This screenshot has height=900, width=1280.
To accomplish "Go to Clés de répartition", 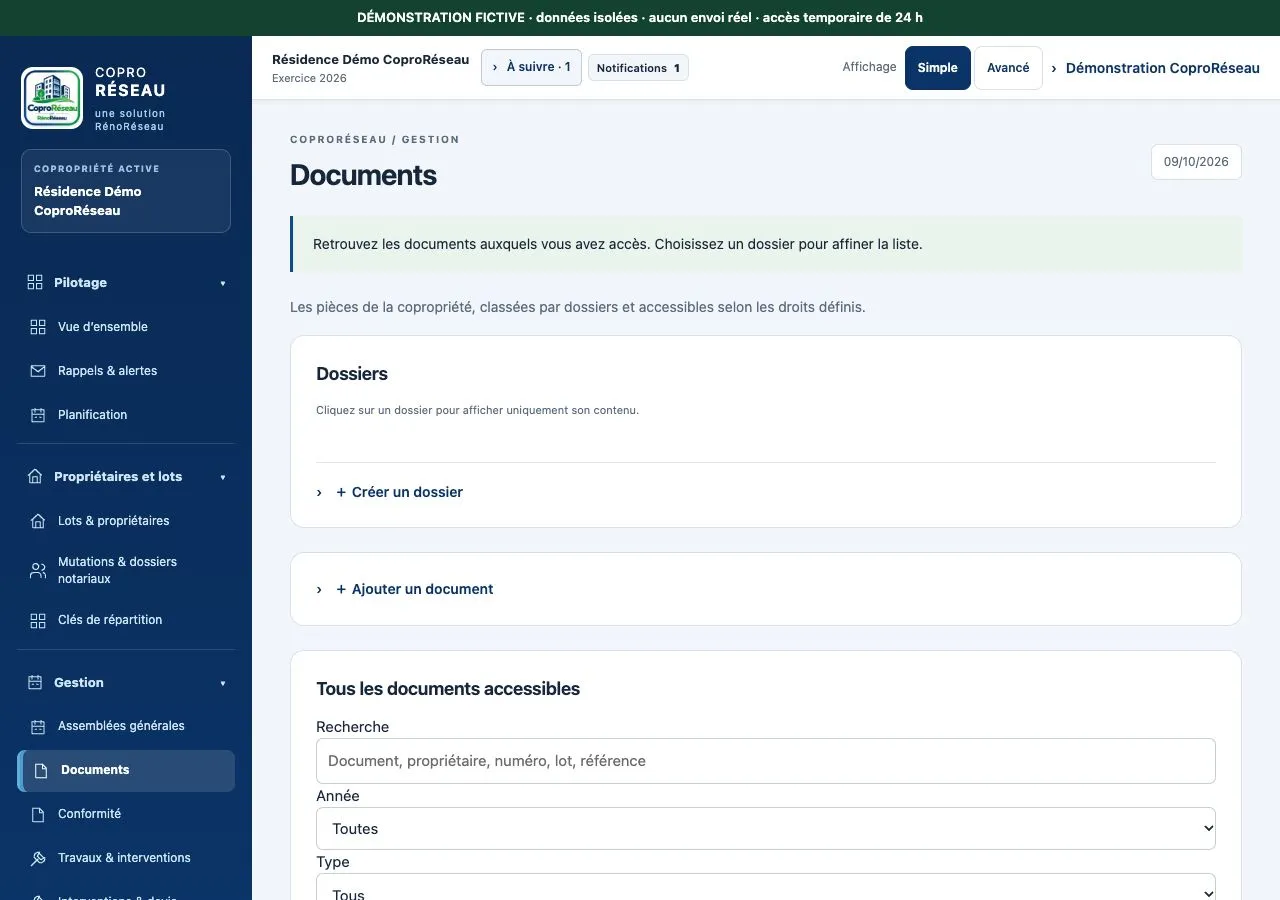I will [126, 620].
